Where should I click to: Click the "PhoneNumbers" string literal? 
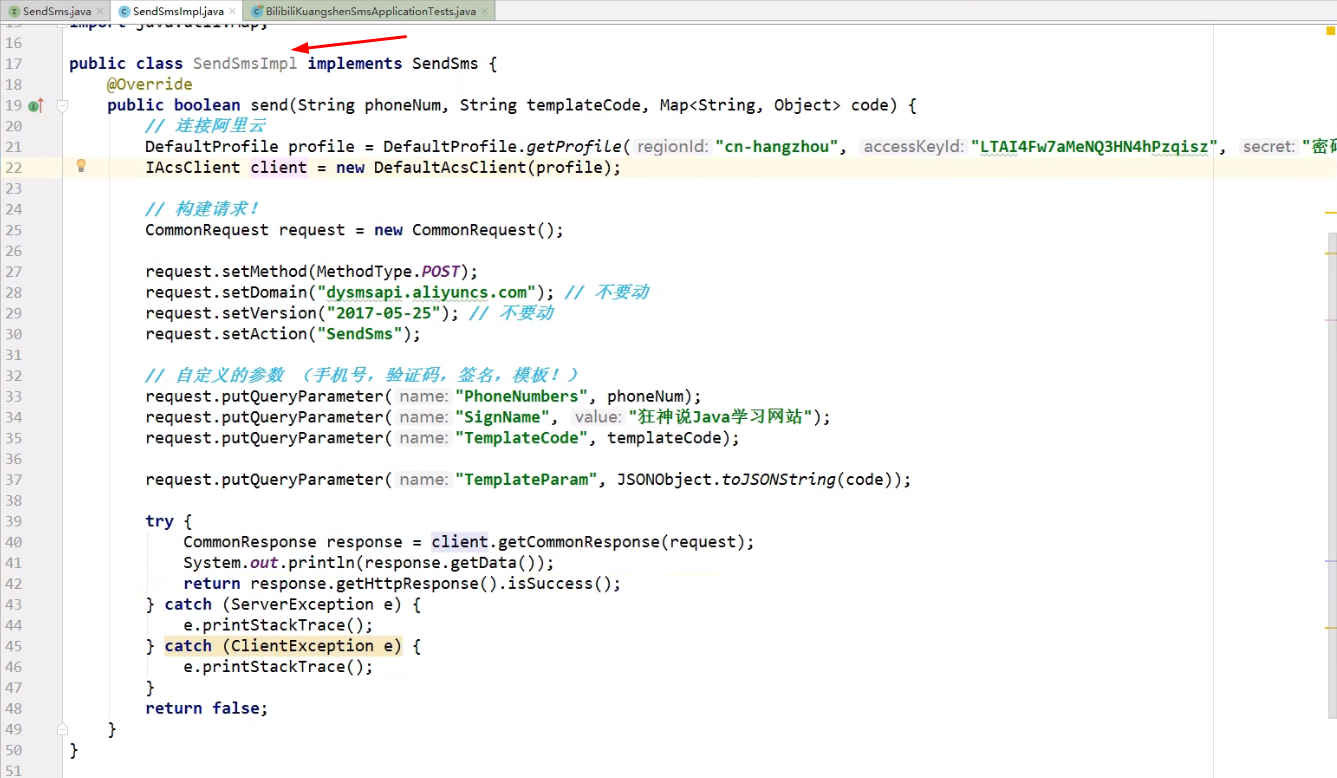coord(521,396)
